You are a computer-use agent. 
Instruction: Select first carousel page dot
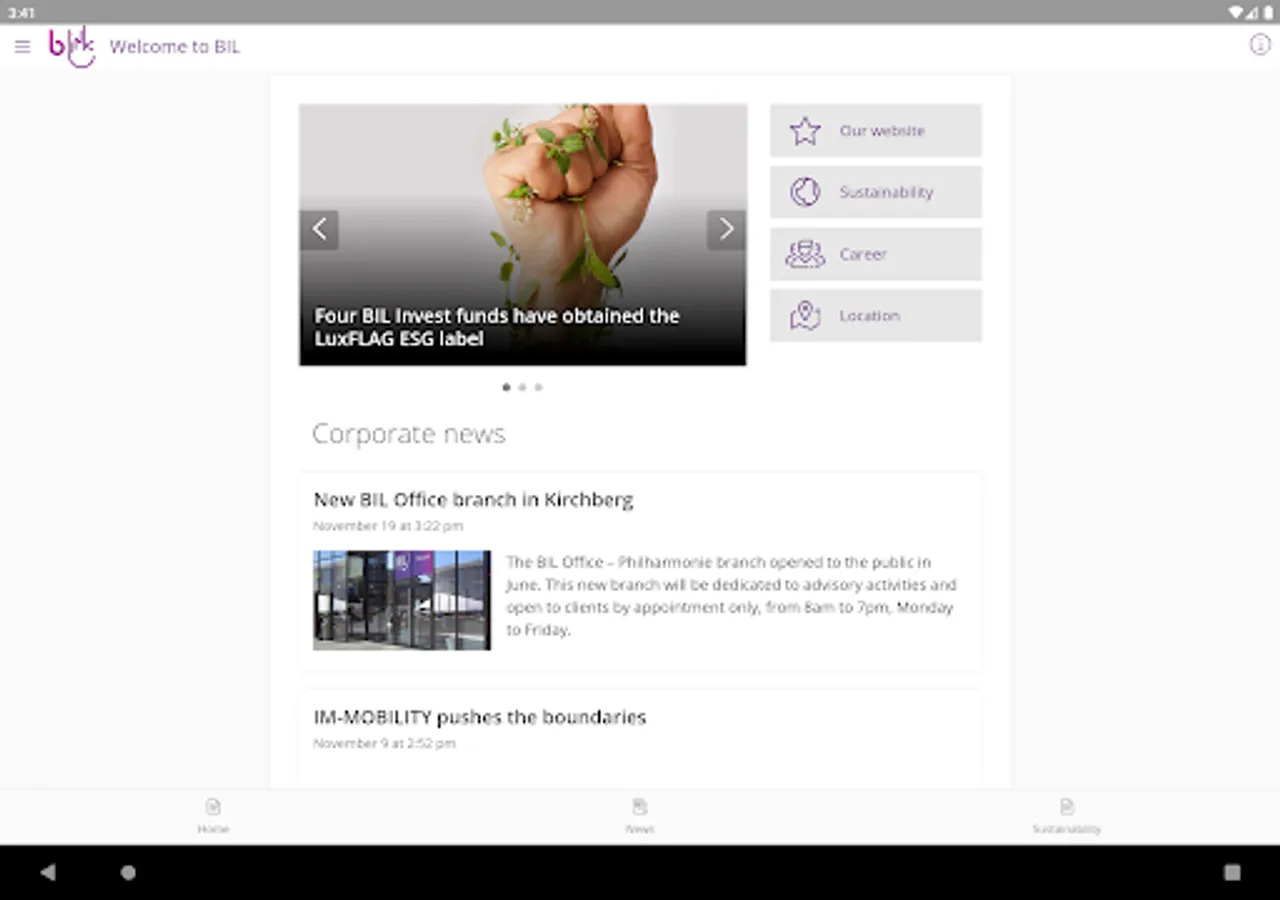click(506, 387)
